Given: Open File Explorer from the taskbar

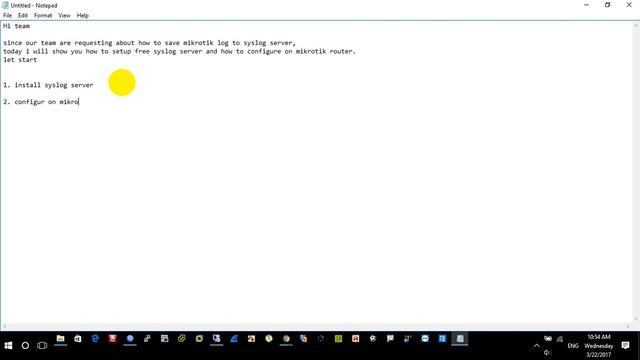Looking at the screenshot, I should (60, 339).
